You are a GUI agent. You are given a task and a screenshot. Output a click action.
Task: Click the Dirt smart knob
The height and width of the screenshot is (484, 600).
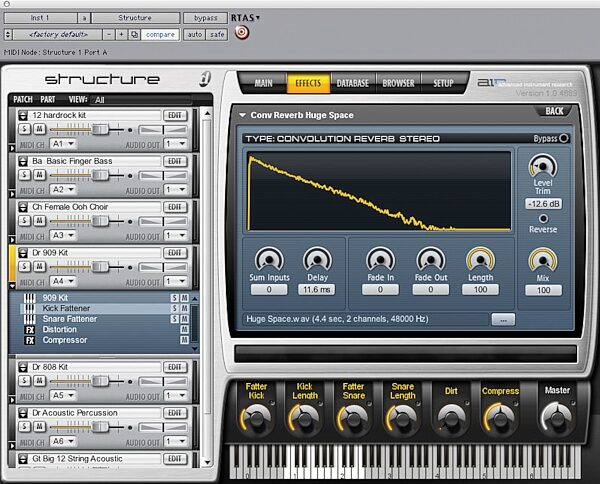click(x=451, y=418)
